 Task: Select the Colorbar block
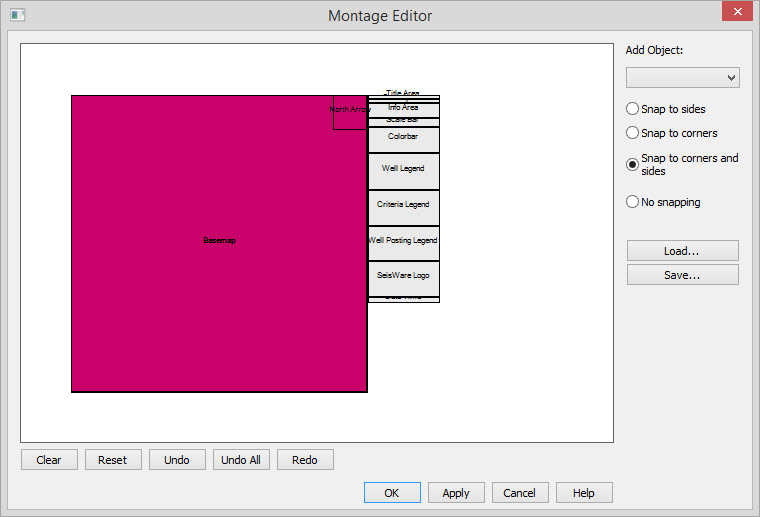point(403,138)
